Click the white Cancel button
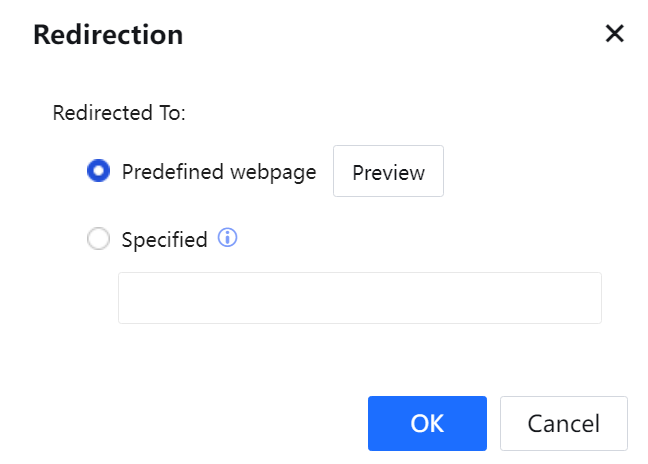This screenshot has height=464, width=648. coord(564,423)
